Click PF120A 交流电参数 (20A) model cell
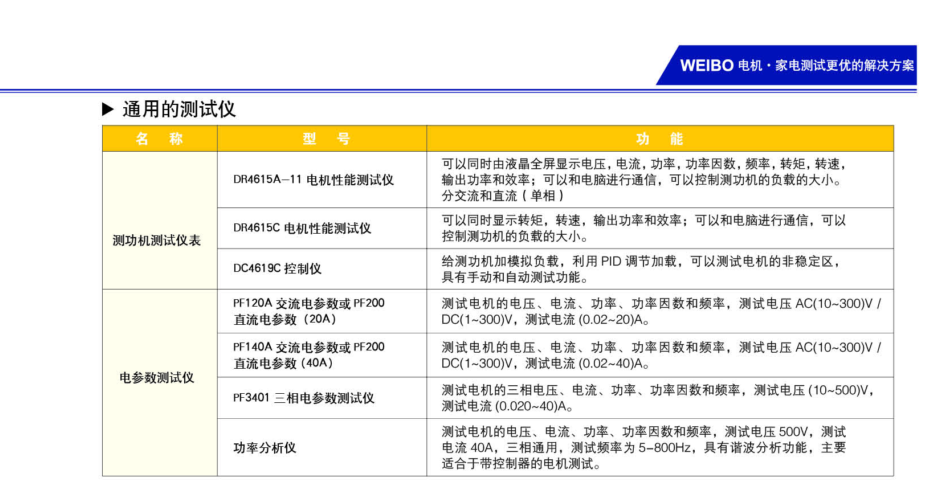The image size is (944, 482). [x=322, y=311]
